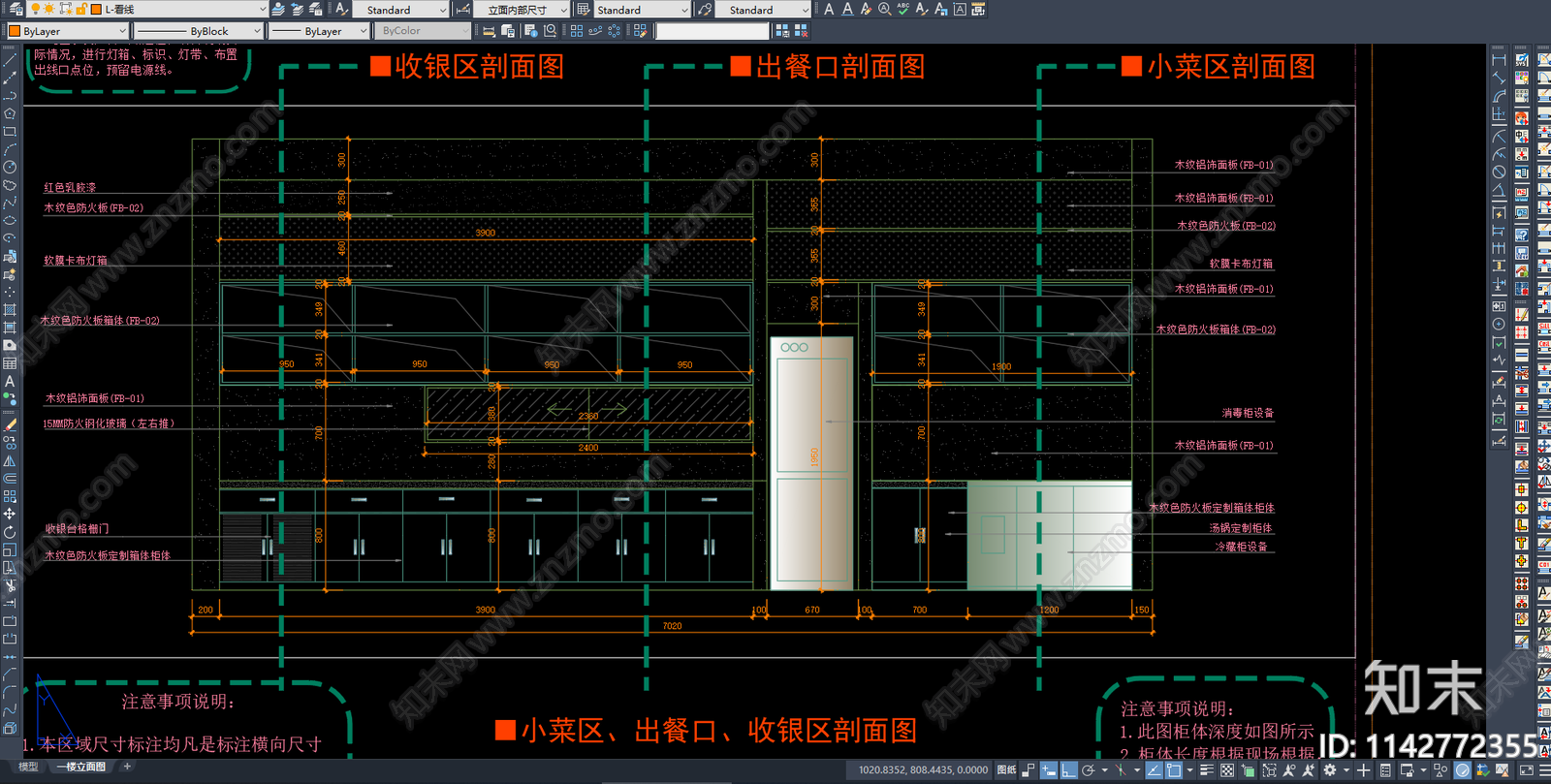Click the 小菜区剖面图 title text
1551x784 pixels.
(x=1231, y=67)
